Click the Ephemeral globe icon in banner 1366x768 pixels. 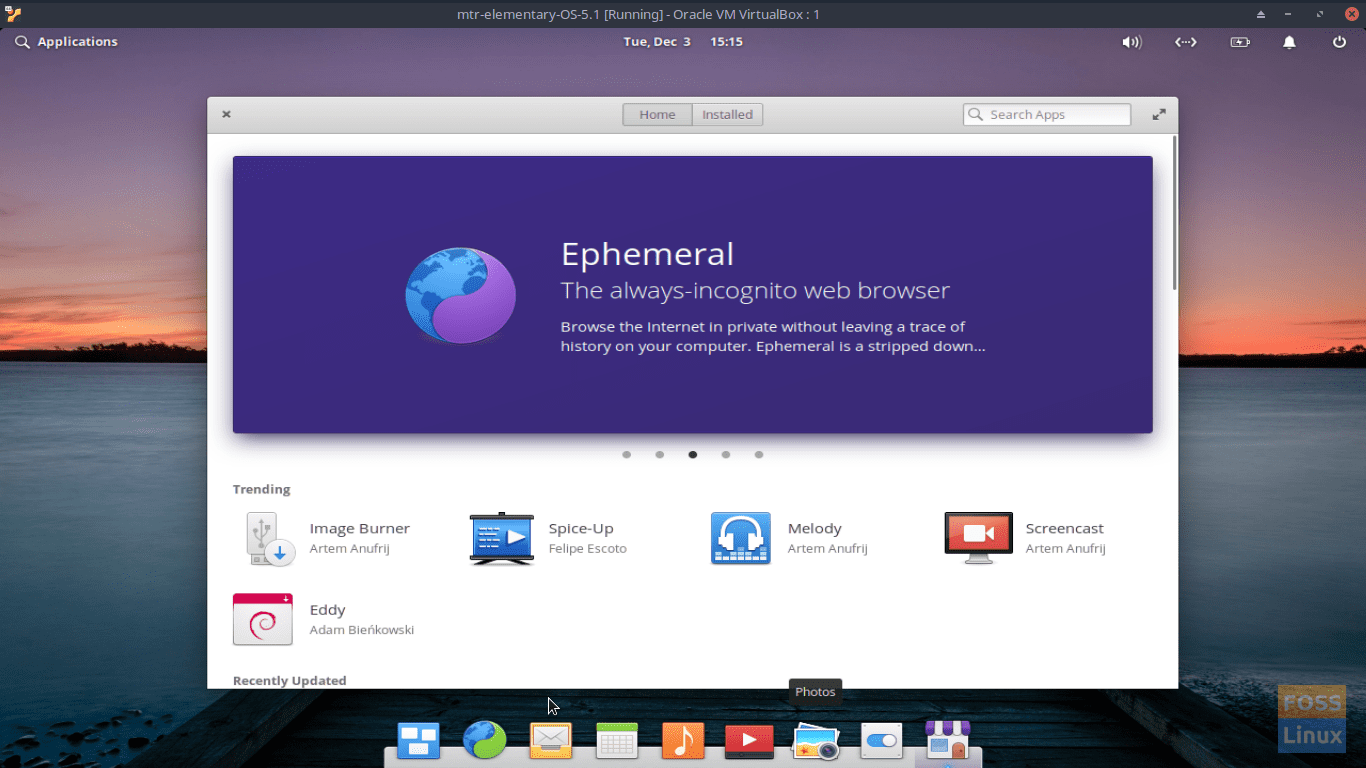click(461, 296)
